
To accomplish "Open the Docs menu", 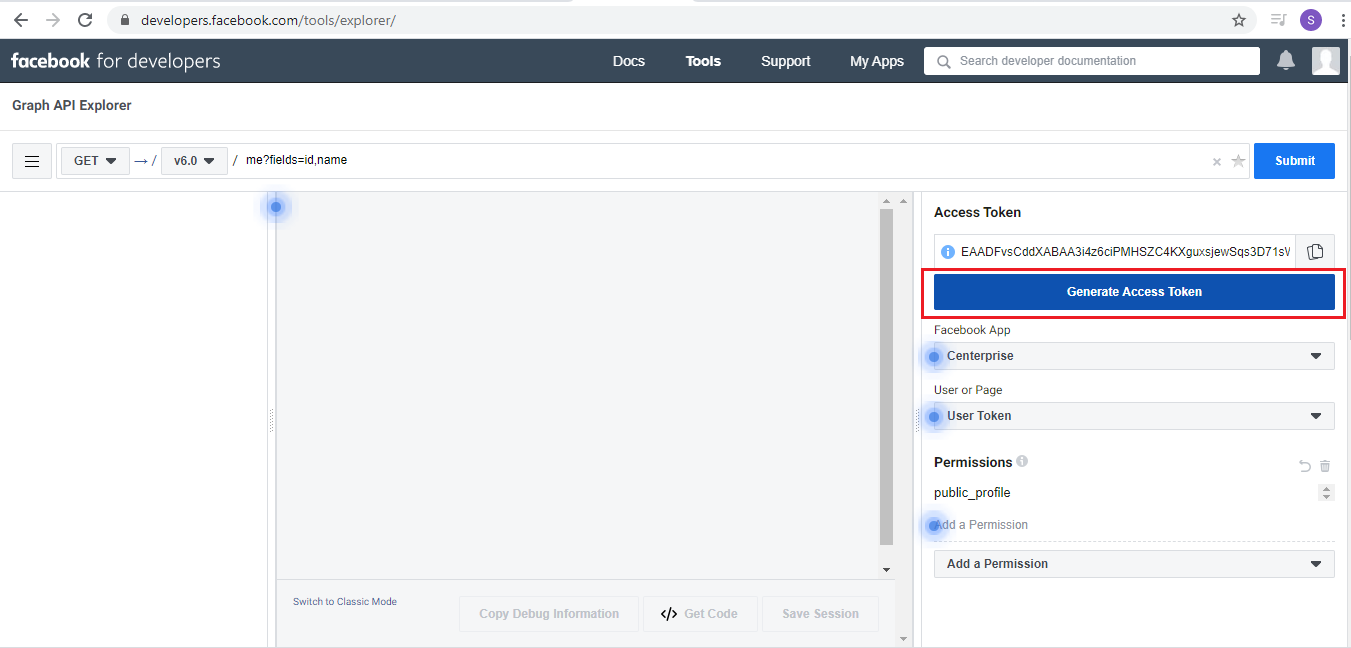I will [629, 61].
